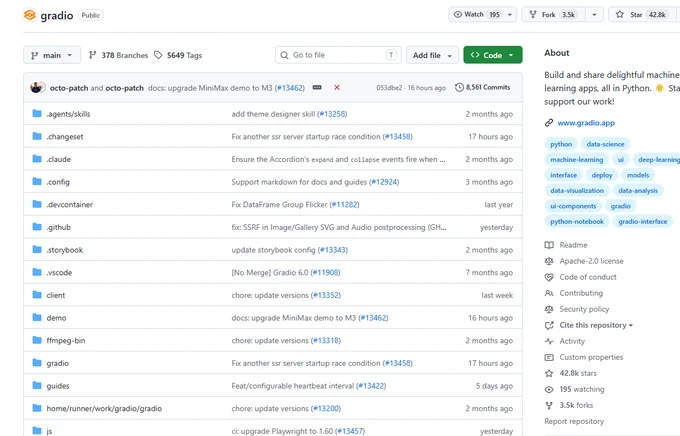Click the .github folder icon
Screen dimensions: 680x436
tap(37, 226)
